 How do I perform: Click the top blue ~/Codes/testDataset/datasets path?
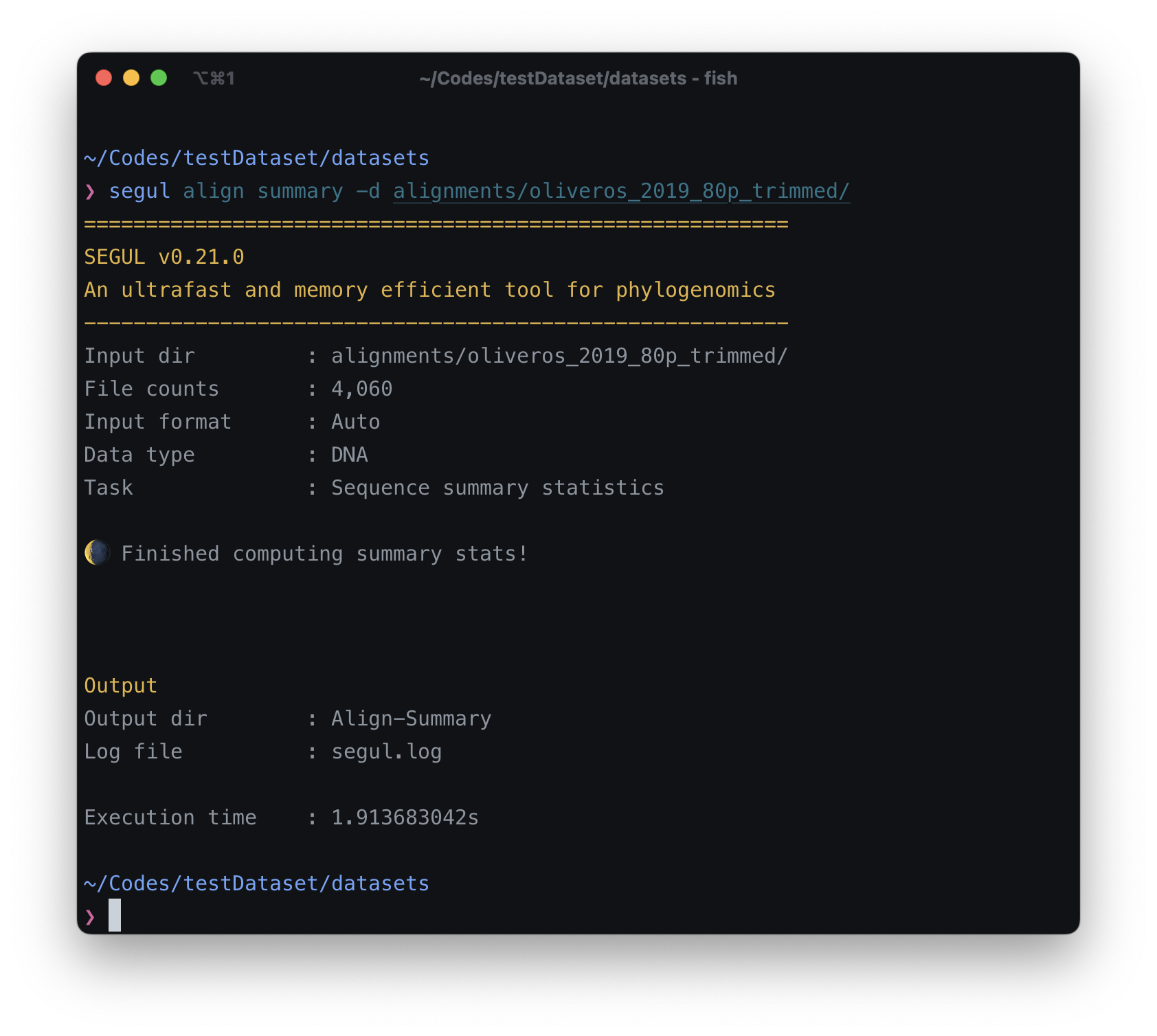[x=256, y=158]
